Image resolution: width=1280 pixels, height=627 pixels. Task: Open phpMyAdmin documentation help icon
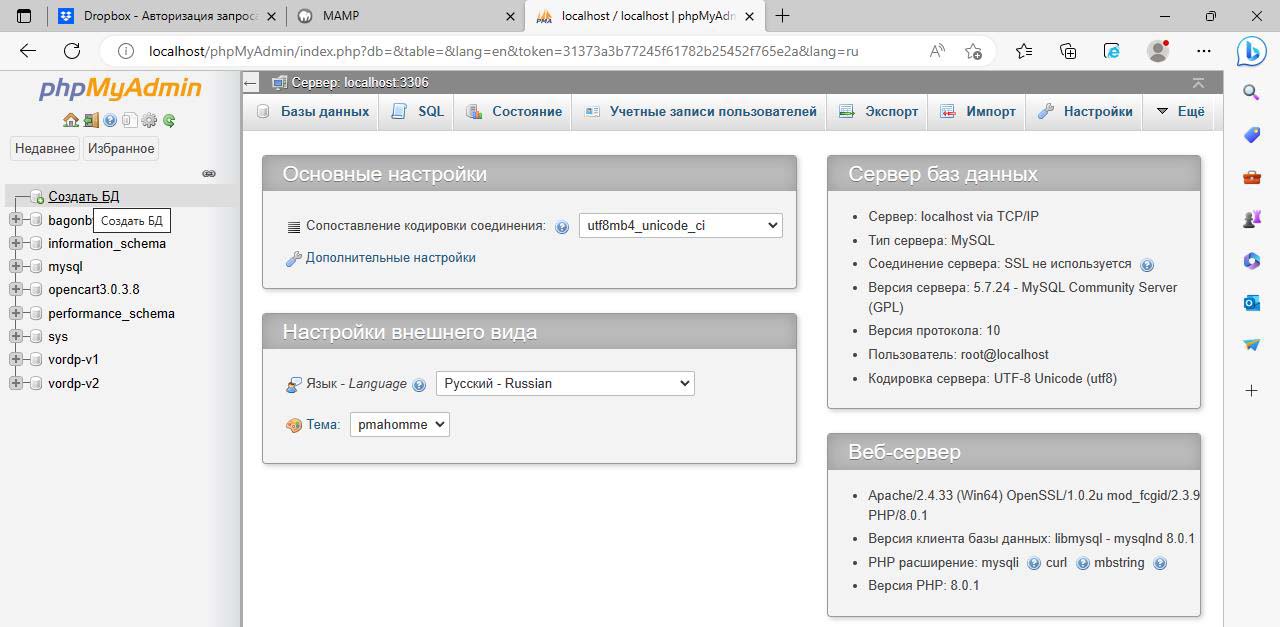(110, 121)
